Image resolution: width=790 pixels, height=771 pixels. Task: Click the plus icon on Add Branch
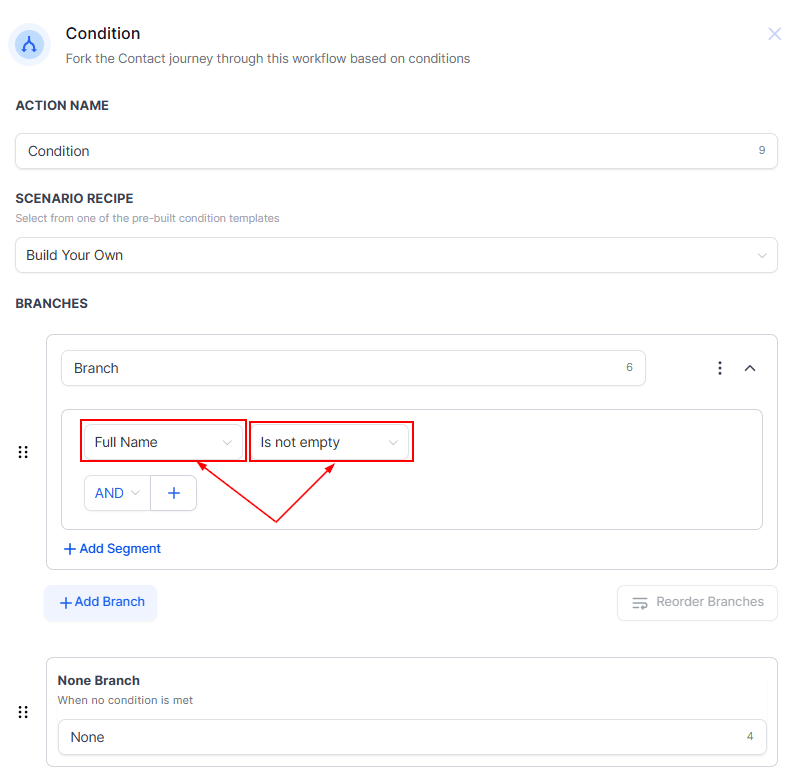(66, 603)
